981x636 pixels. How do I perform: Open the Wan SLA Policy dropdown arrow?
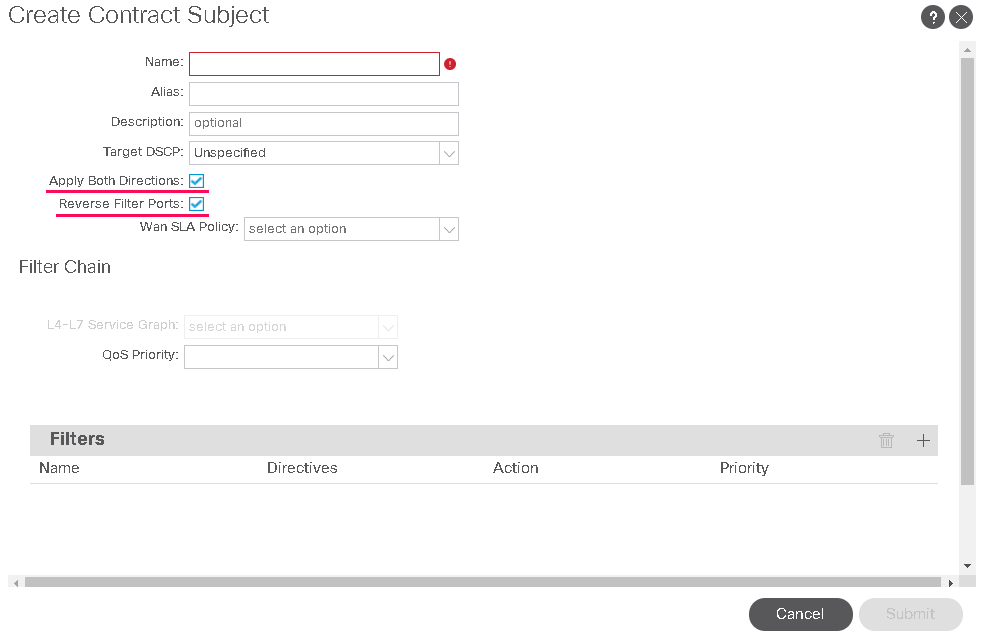(449, 230)
